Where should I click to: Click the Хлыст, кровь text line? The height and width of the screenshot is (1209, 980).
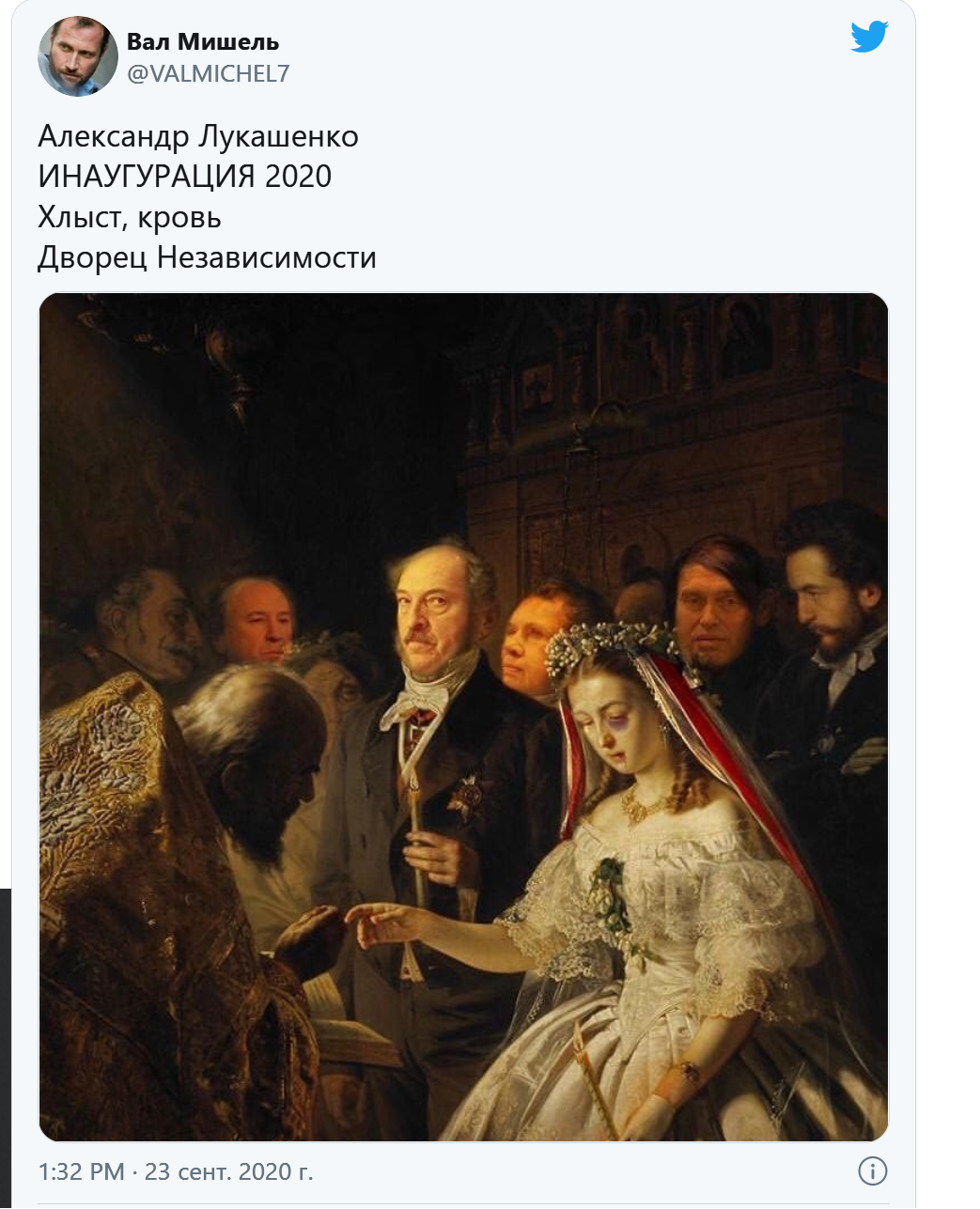pyautogui.click(x=130, y=217)
